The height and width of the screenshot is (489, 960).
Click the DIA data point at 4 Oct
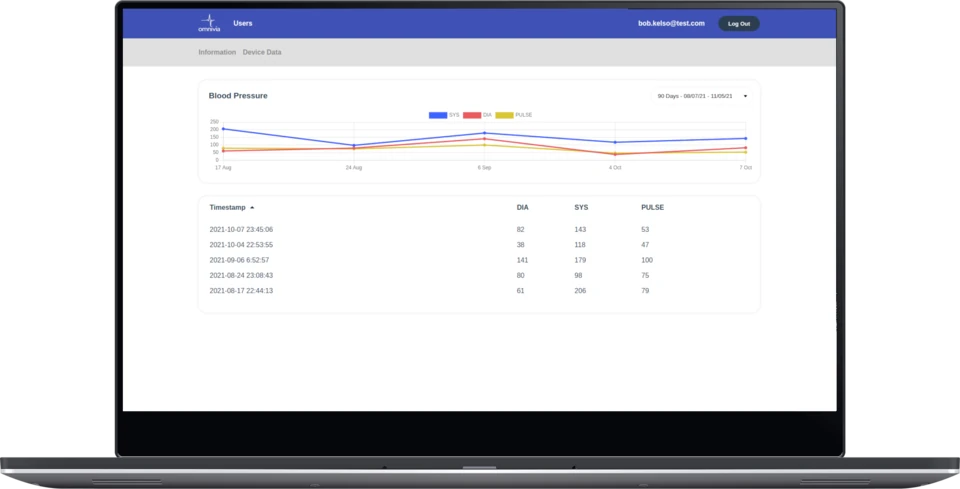(615, 154)
